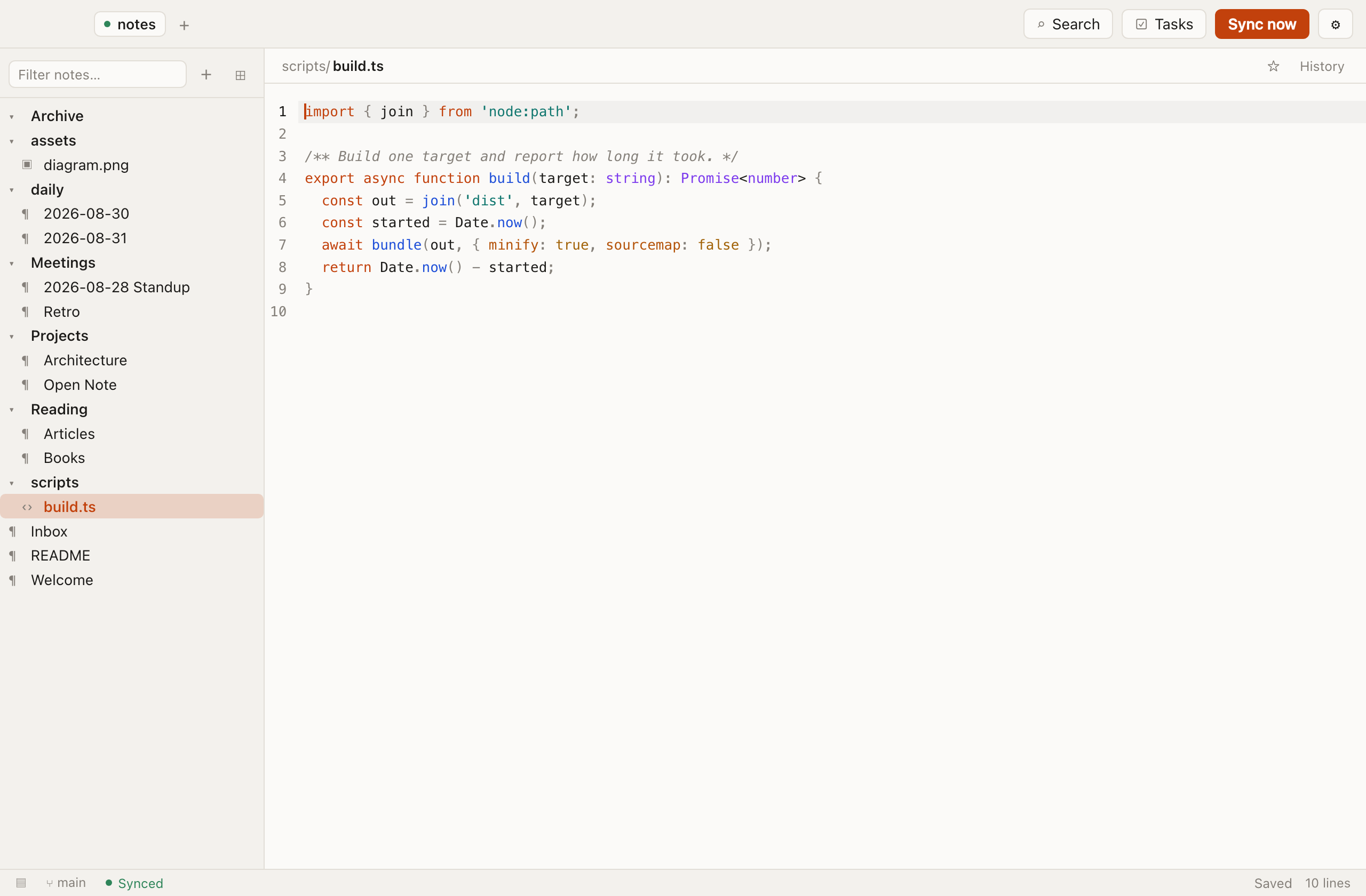This screenshot has height=896, width=1366.
Task: Click the 'bundle' call on line 7
Action: point(396,245)
